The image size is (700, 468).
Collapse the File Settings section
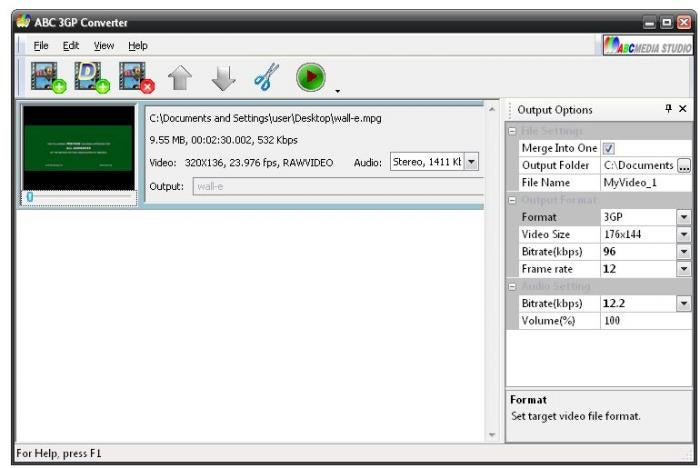(x=512, y=131)
